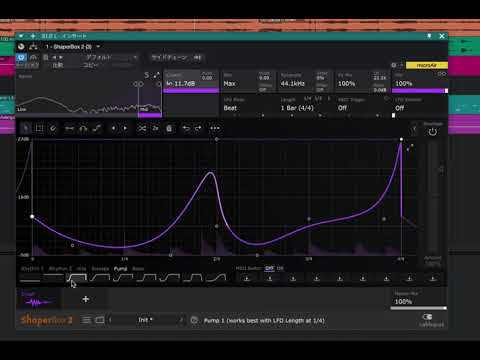Click the top peak node near wave end

401,139
